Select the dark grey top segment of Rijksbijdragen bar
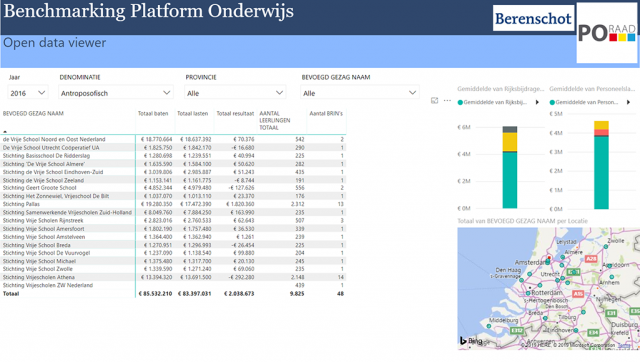640x362 pixels. (509, 129)
